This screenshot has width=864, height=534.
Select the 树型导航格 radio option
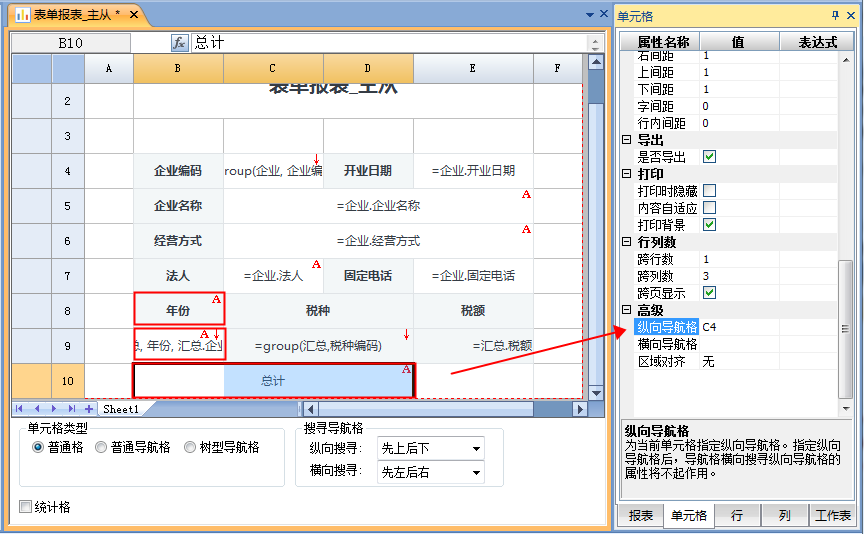[191, 447]
